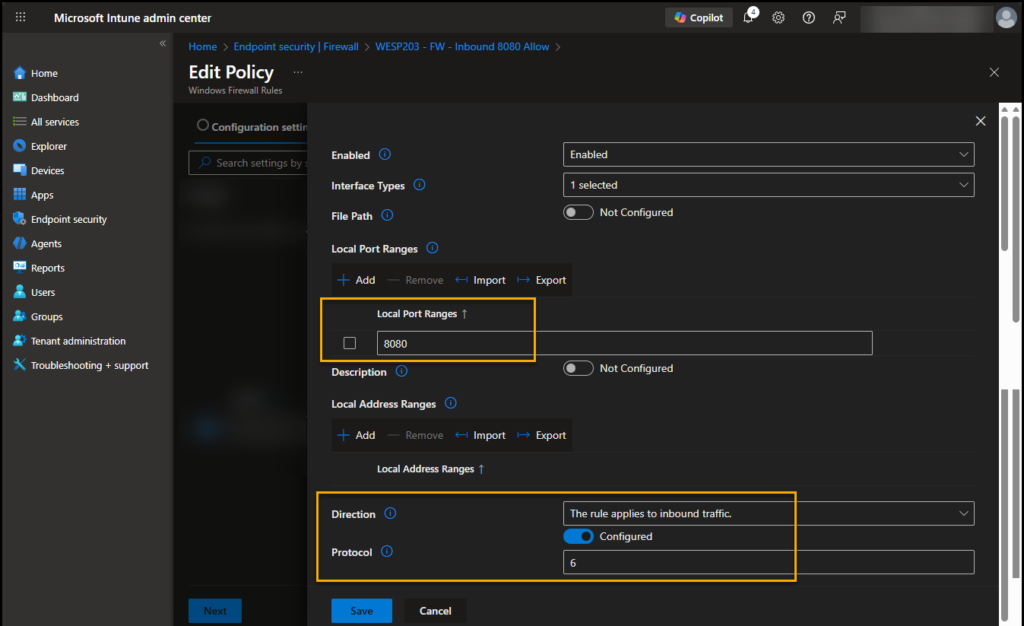The width and height of the screenshot is (1024, 626).
Task: Toggle File Path to Configured
Action: (x=578, y=212)
